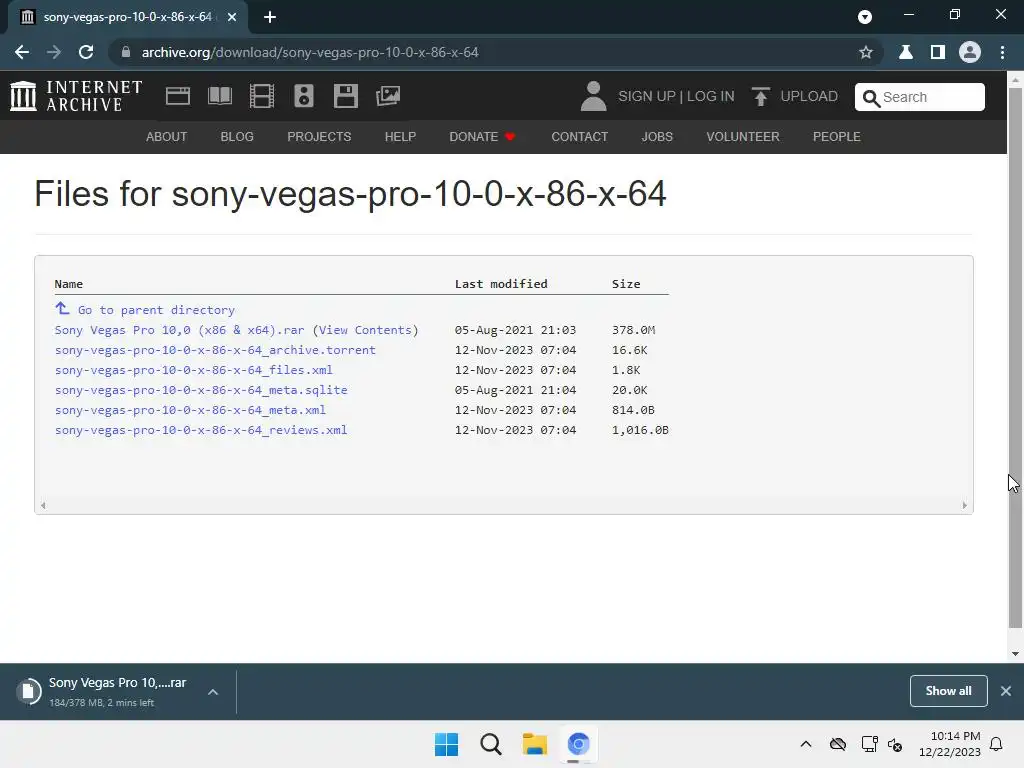Click the magnifier icon in the search box
1024x768 pixels.
[871, 98]
